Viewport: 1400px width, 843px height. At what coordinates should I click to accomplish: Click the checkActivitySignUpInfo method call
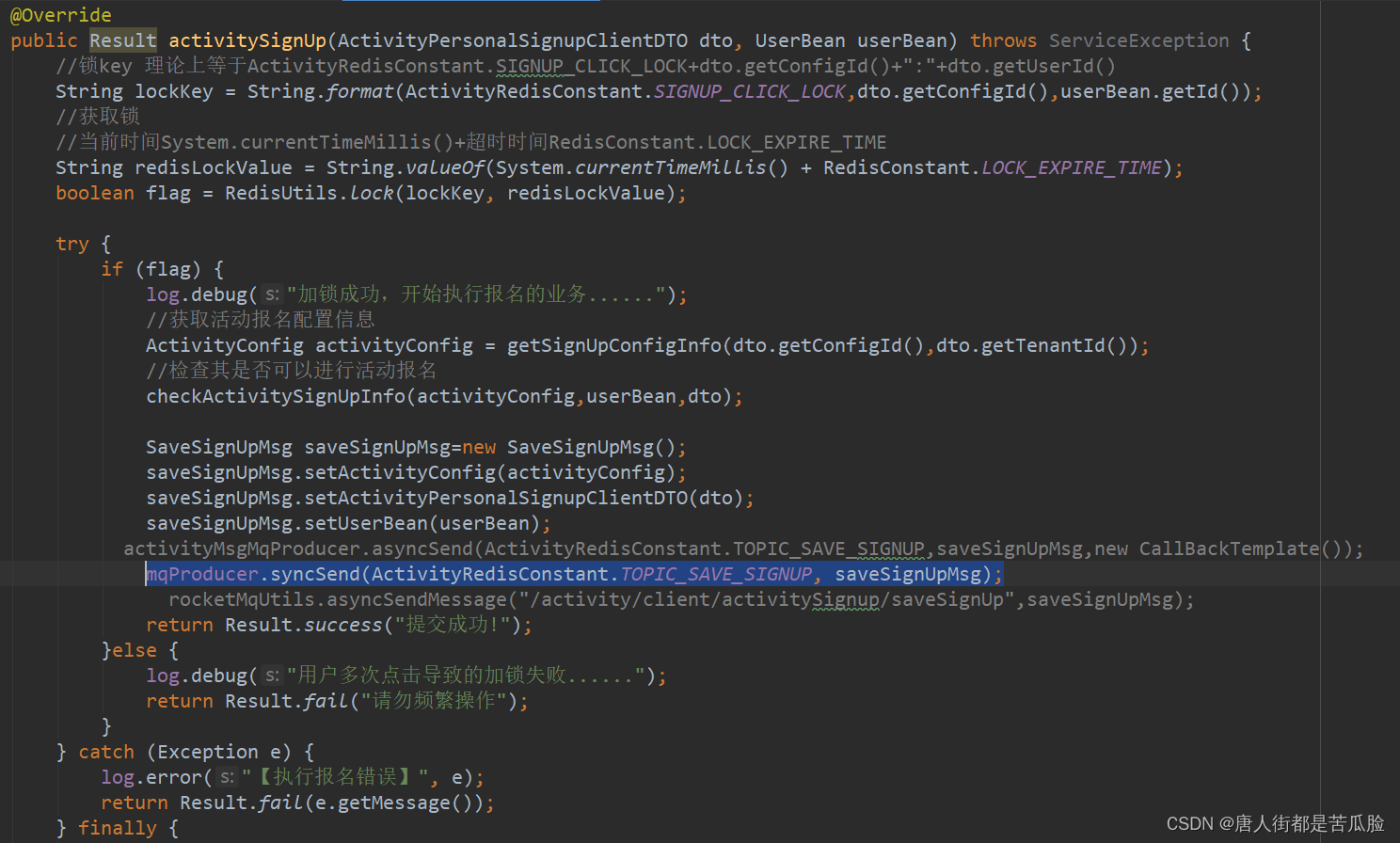point(276,396)
